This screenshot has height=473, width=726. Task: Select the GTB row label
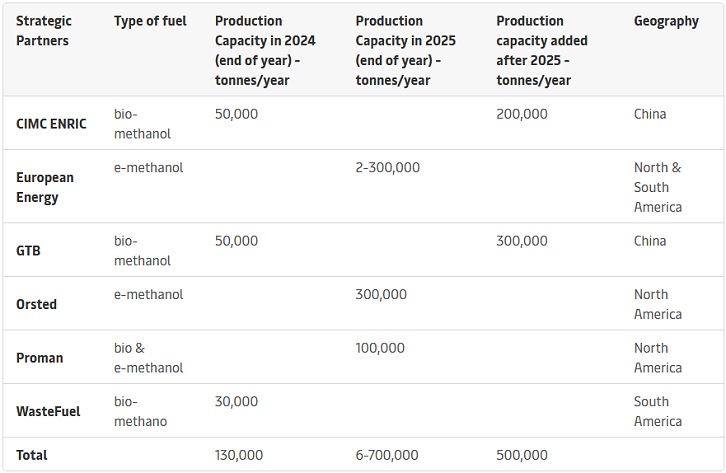click(28, 251)
